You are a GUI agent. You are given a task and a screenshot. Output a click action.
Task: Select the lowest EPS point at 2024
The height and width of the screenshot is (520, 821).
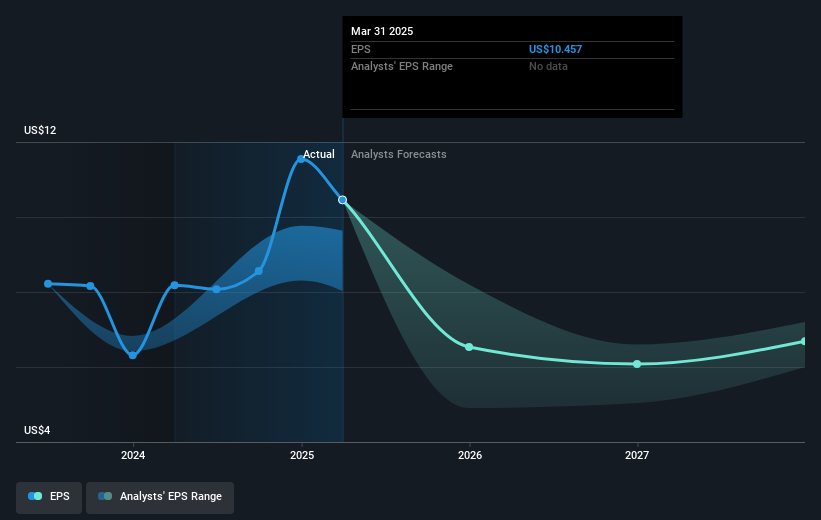(x=133, y=356)
